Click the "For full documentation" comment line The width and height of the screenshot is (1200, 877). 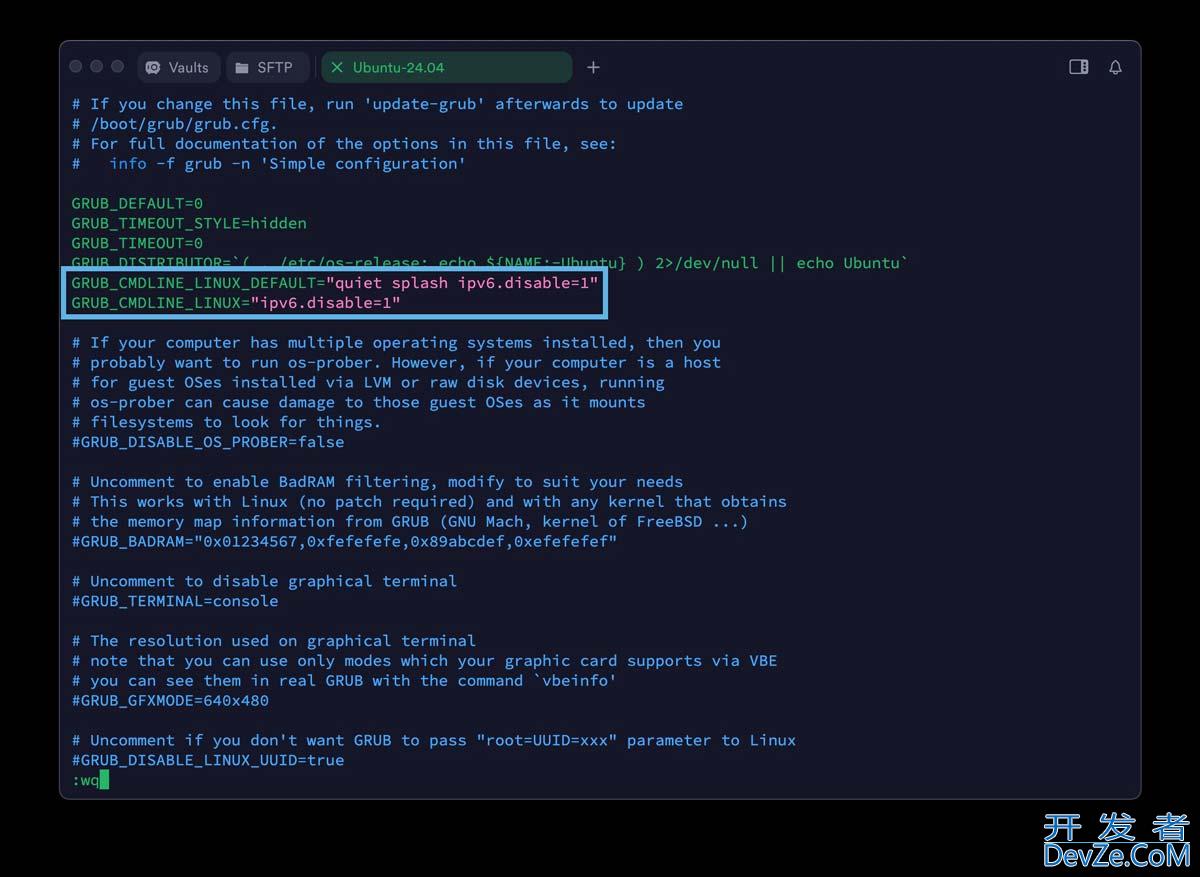[x=344, y=144]
